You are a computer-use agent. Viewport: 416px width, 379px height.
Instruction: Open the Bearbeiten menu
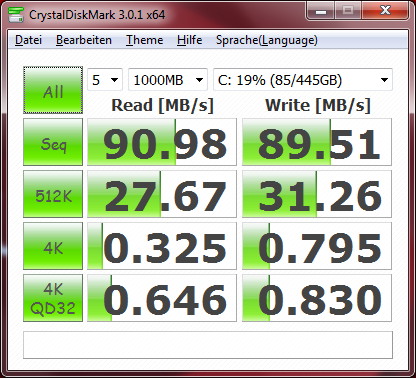pyautogui.click(x=84, y=40)
